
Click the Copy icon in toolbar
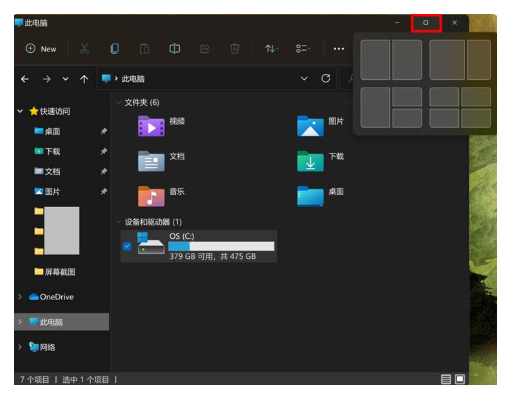click(114, 49)
